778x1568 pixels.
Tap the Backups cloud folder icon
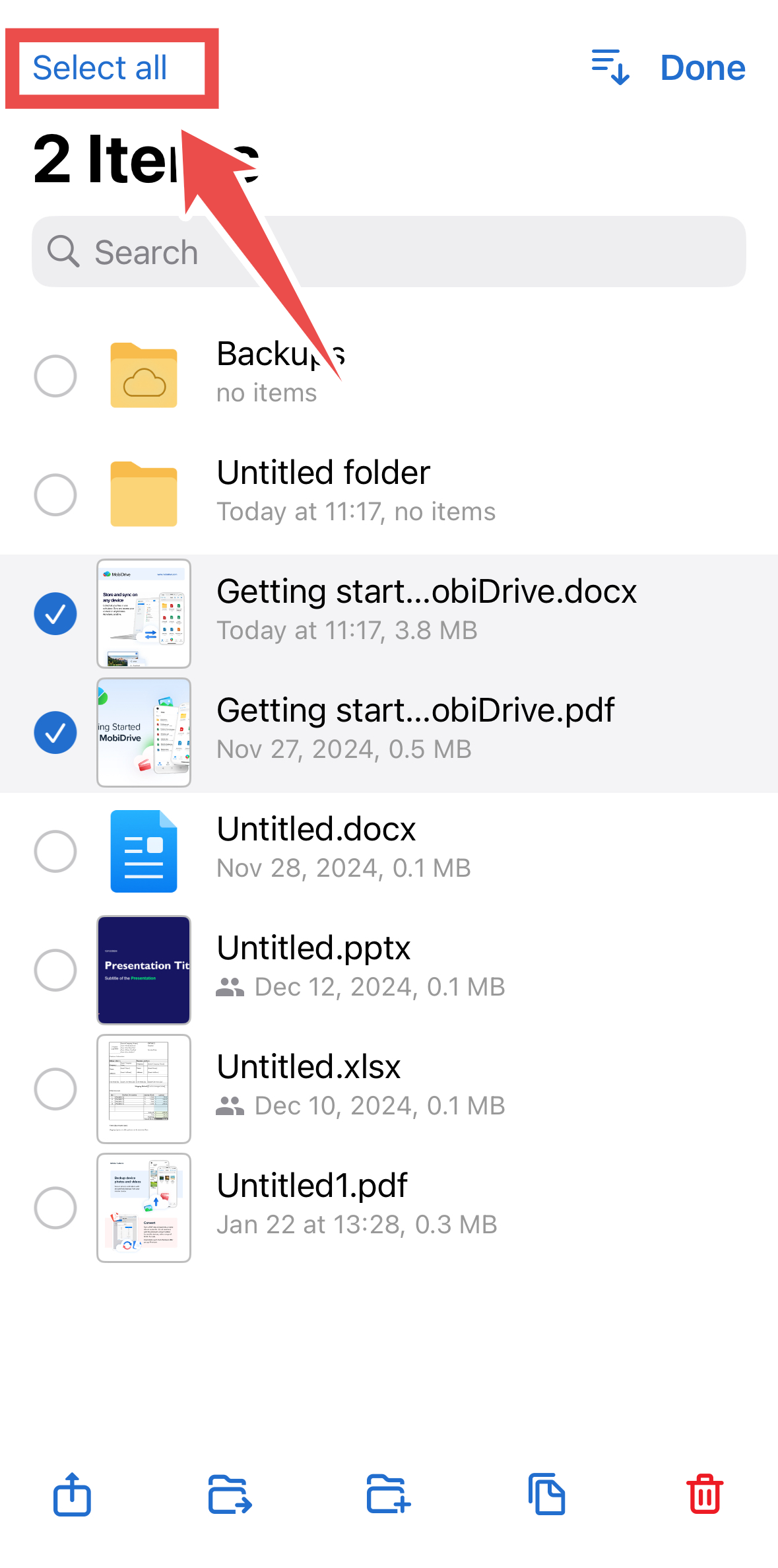tap(144, 376)
